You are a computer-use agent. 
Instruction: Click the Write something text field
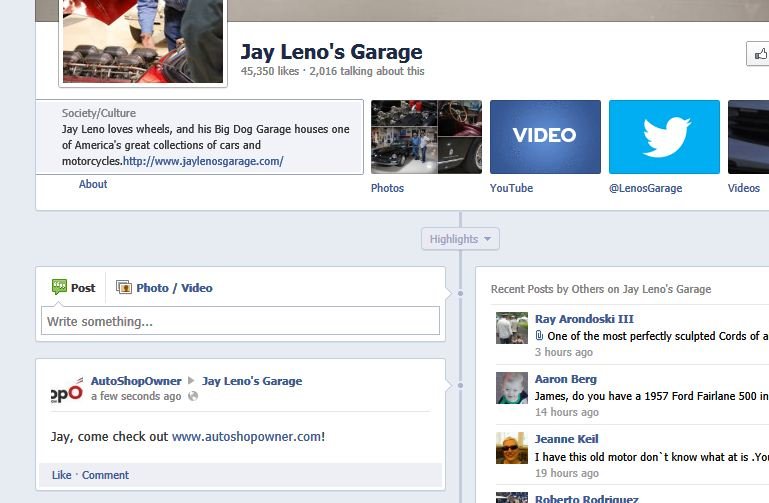[x=240, y=321]
